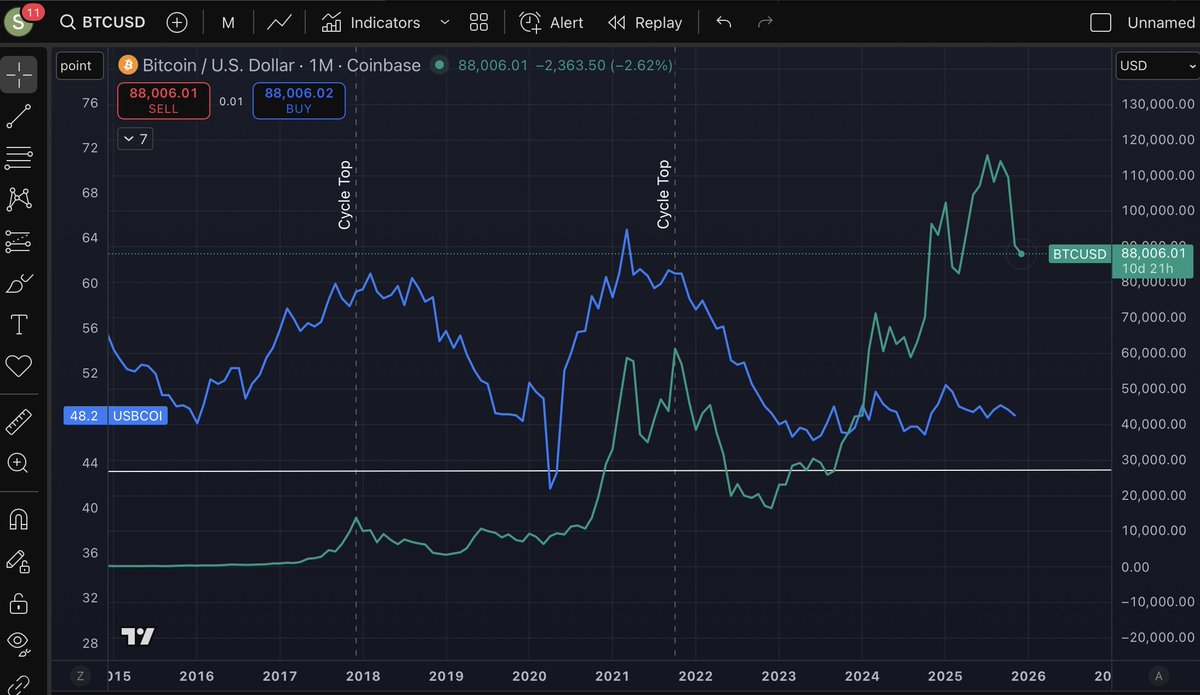Select the trend line drawing tool
1200x695 pixels.
19,116
